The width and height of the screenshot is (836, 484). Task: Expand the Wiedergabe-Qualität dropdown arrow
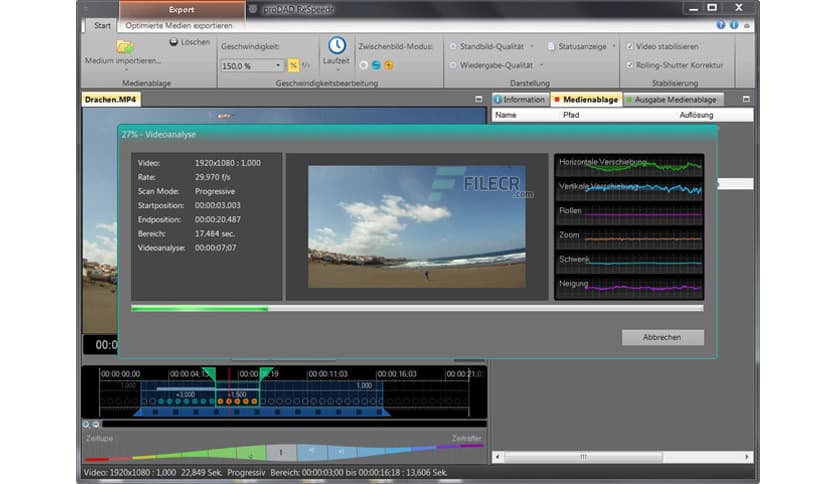(540, 65)
